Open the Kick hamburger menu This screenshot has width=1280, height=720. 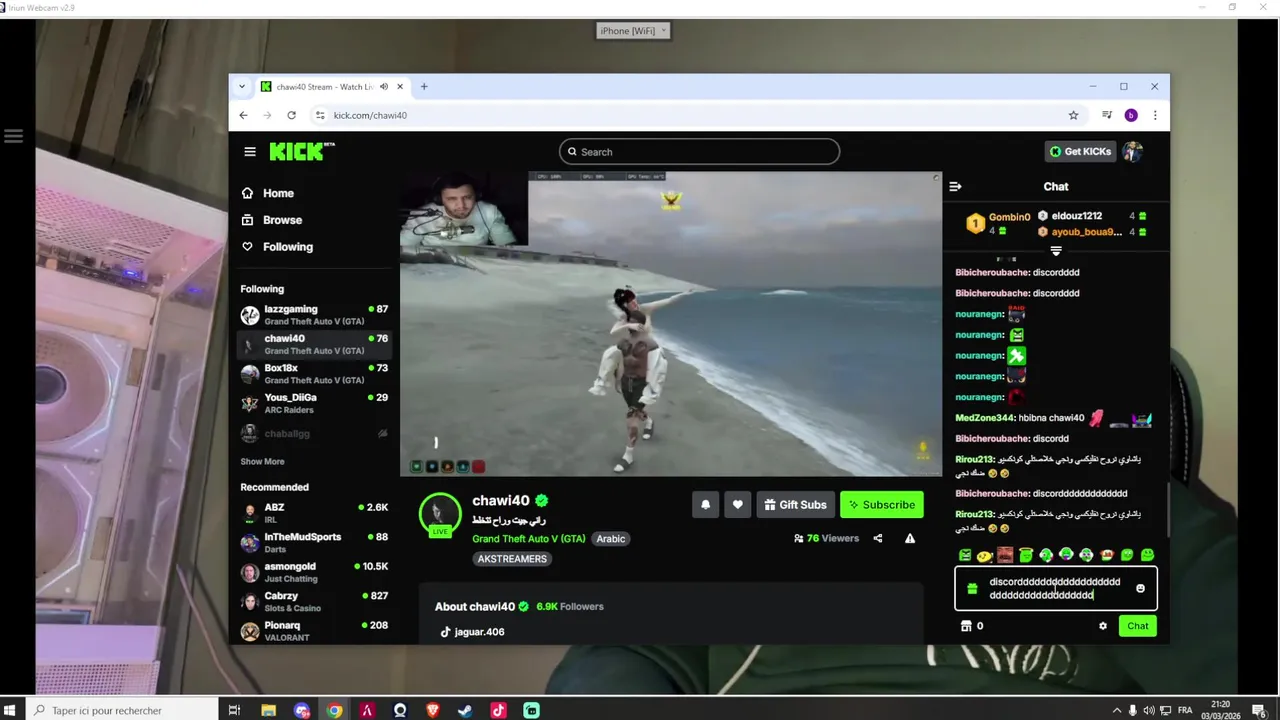point(250,152)
